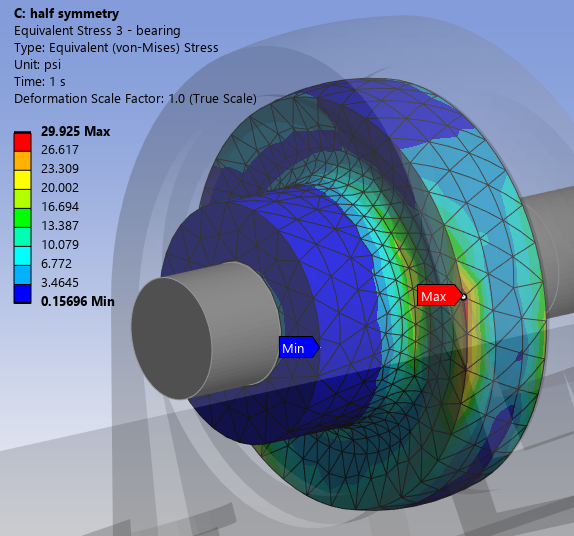The height and width of the screenshot is (536, 574).
Task: Click the 29.925 Max legend value
Action: (x=75, y=131)
